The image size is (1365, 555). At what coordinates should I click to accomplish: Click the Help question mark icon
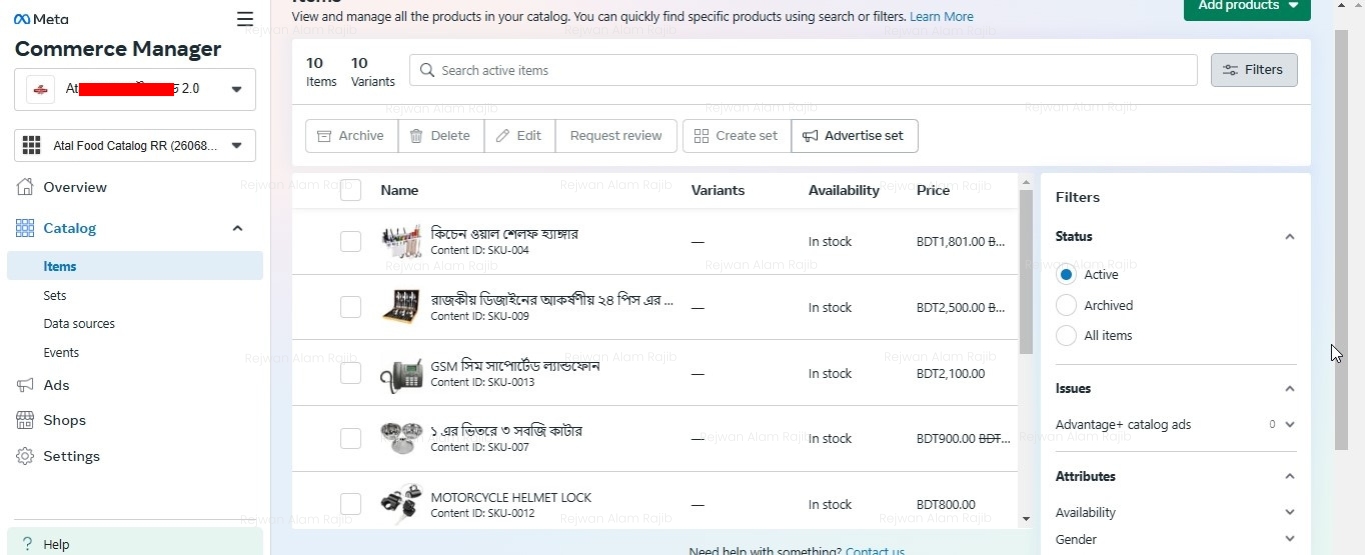click(27, 544)
